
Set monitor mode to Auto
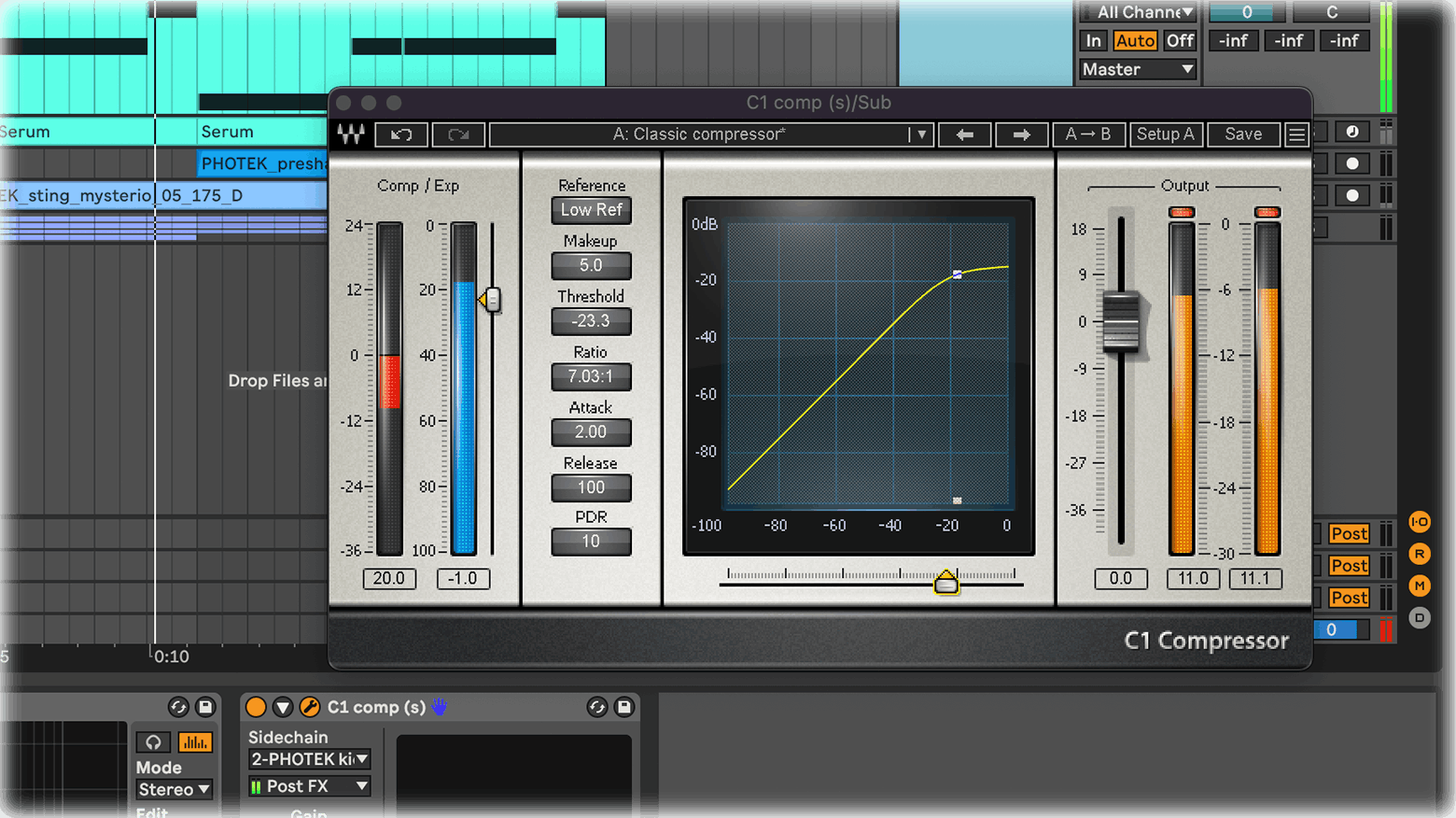(1135, 40)
